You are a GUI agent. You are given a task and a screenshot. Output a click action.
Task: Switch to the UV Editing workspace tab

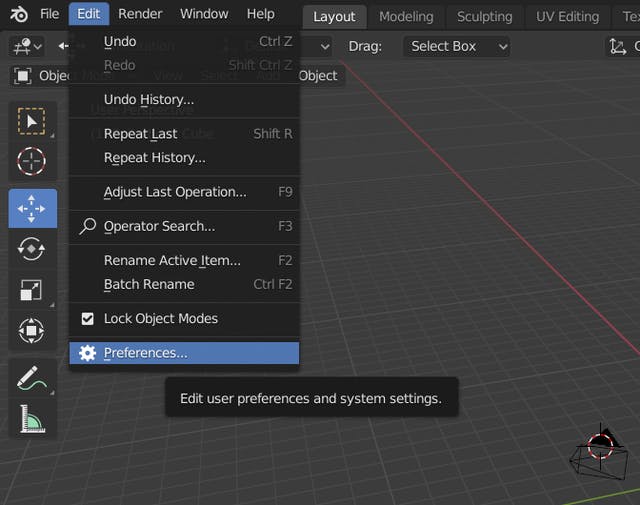(567, 17)
